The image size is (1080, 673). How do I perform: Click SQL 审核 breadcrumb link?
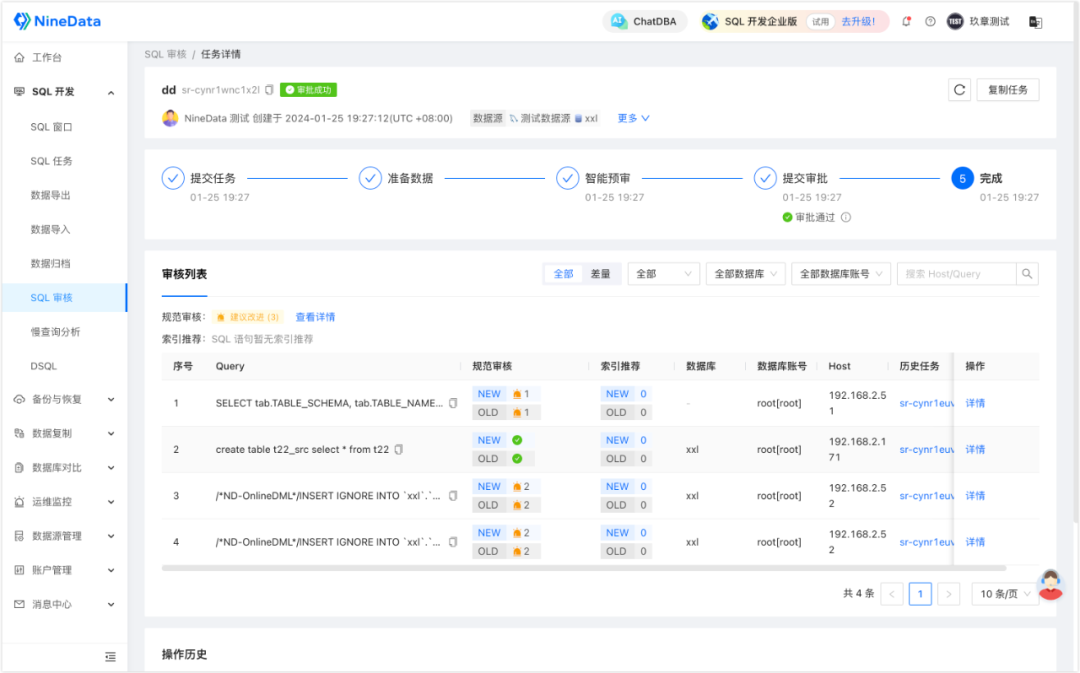(x=165, y=54)
